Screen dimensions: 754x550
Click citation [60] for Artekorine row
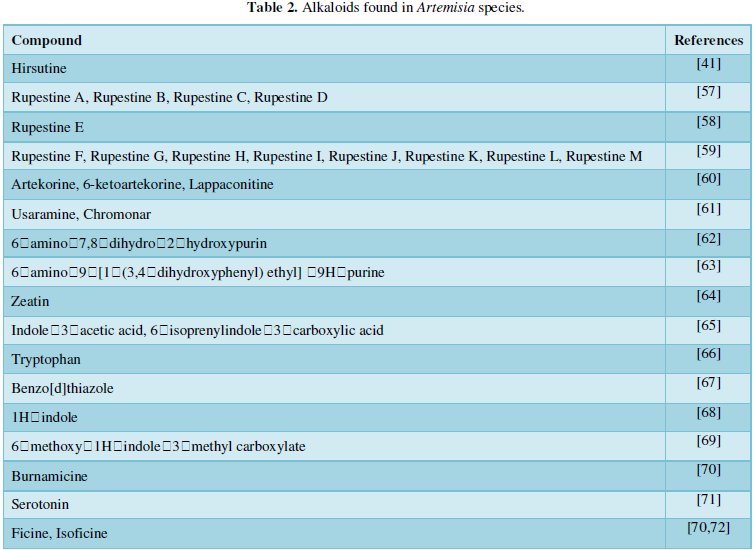pos(709,179)
